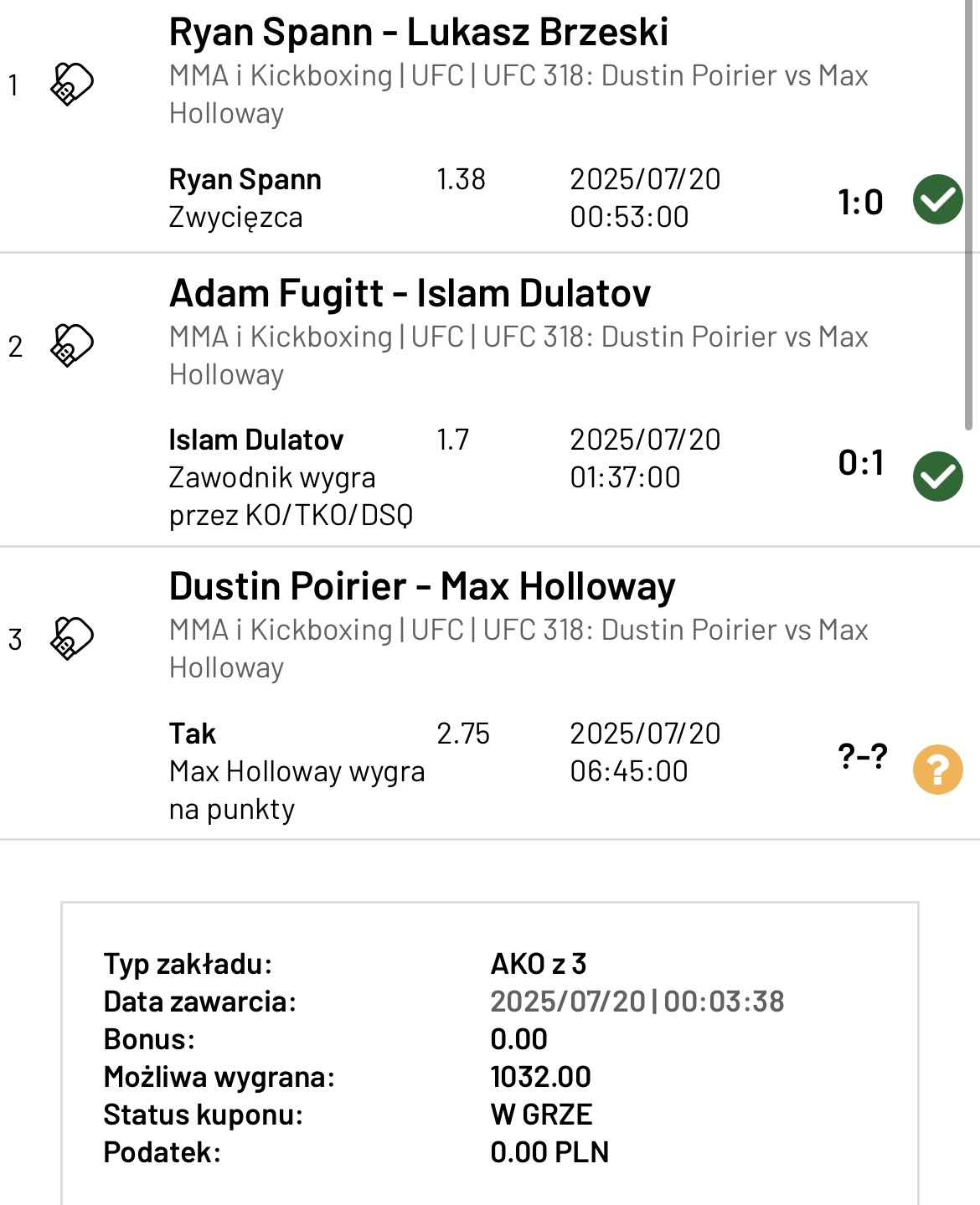Image resolution: width=980 pixels, height=1205 pixels.
Task: Click the possible winnings amount 1032.00
Action: tap(540, 1077)
